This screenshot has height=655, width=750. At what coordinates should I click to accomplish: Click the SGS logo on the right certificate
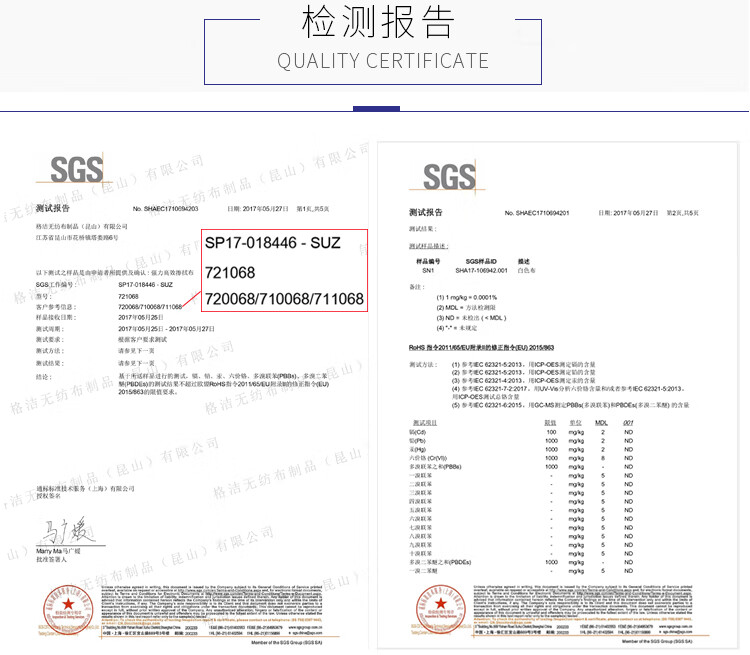click(449, 176)
